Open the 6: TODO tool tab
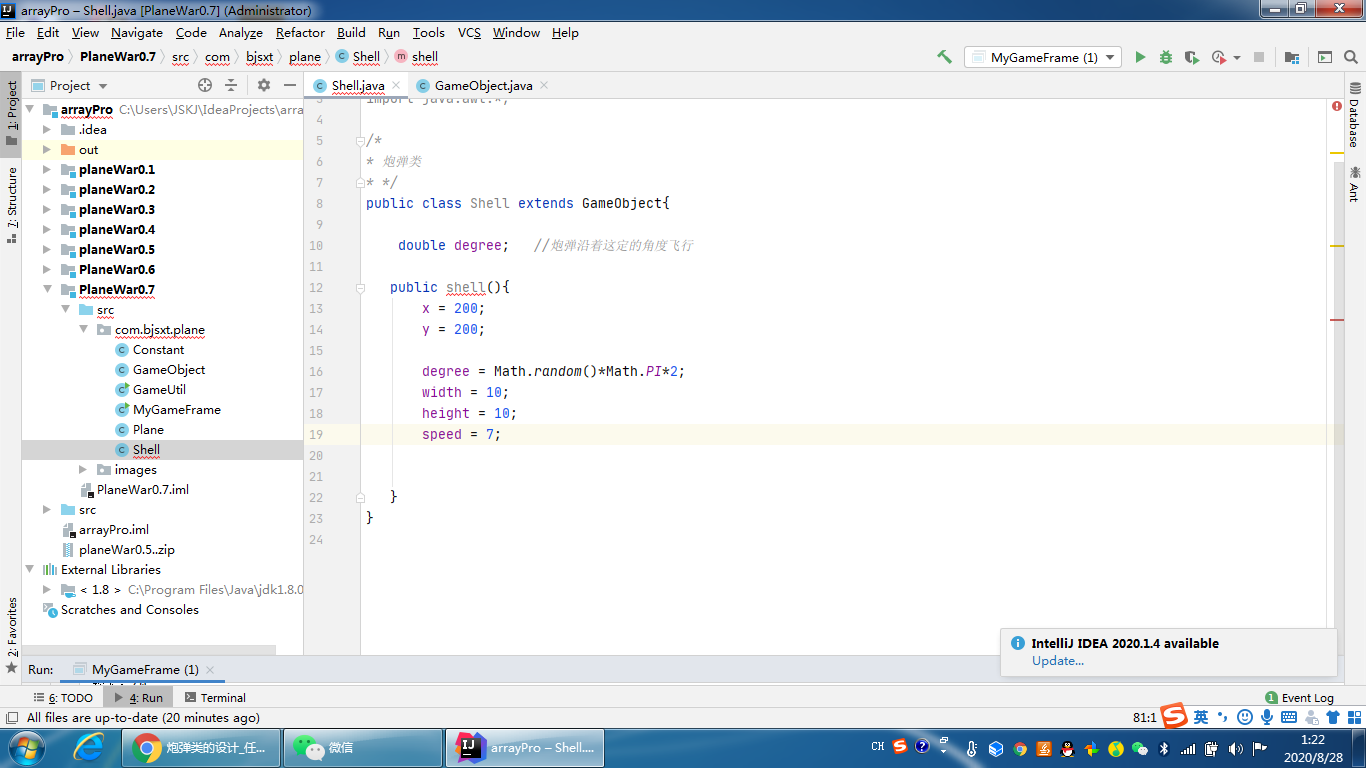Screen dimensions: 1366x768 click(x=63, y=697)
